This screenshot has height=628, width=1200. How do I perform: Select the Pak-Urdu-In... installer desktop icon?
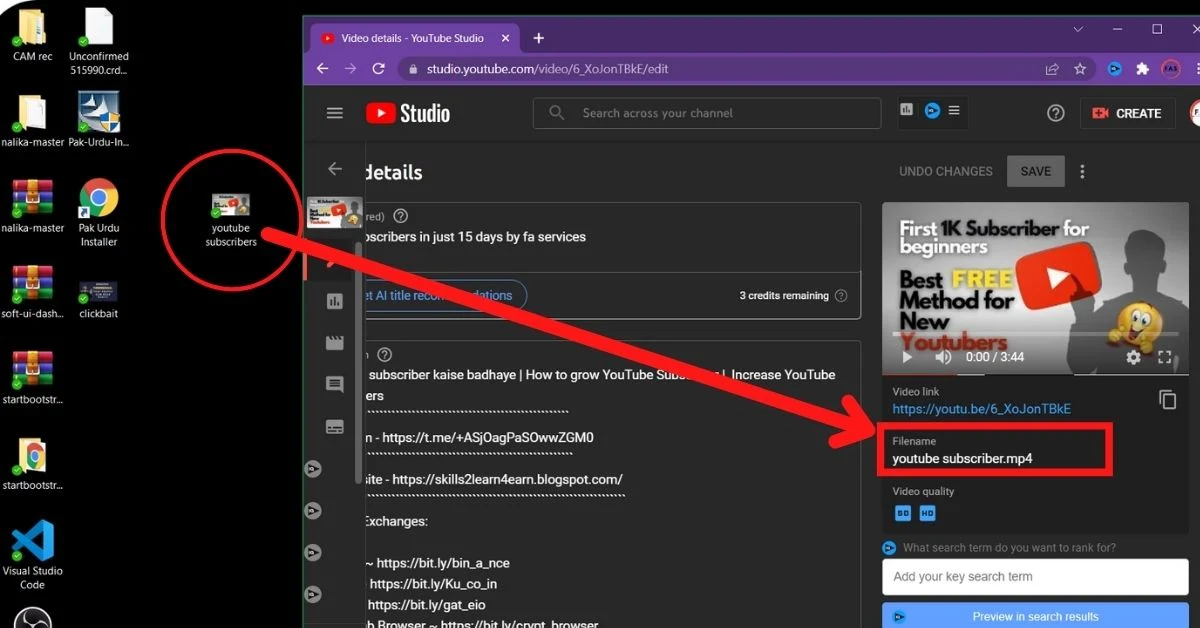(99, 120)
